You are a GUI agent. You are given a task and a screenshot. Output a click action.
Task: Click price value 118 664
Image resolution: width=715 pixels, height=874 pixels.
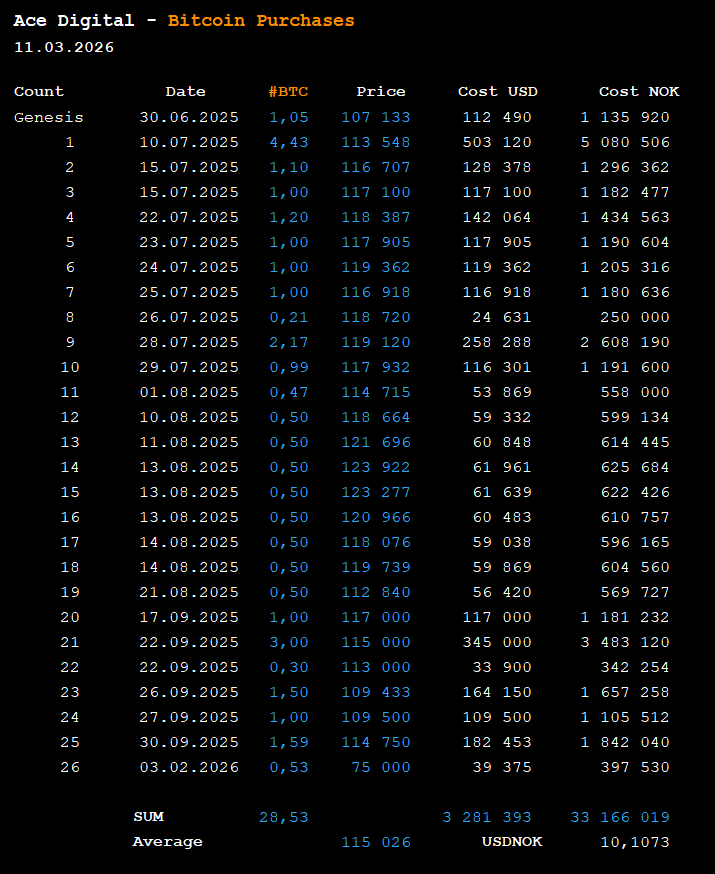coord(376,417)
